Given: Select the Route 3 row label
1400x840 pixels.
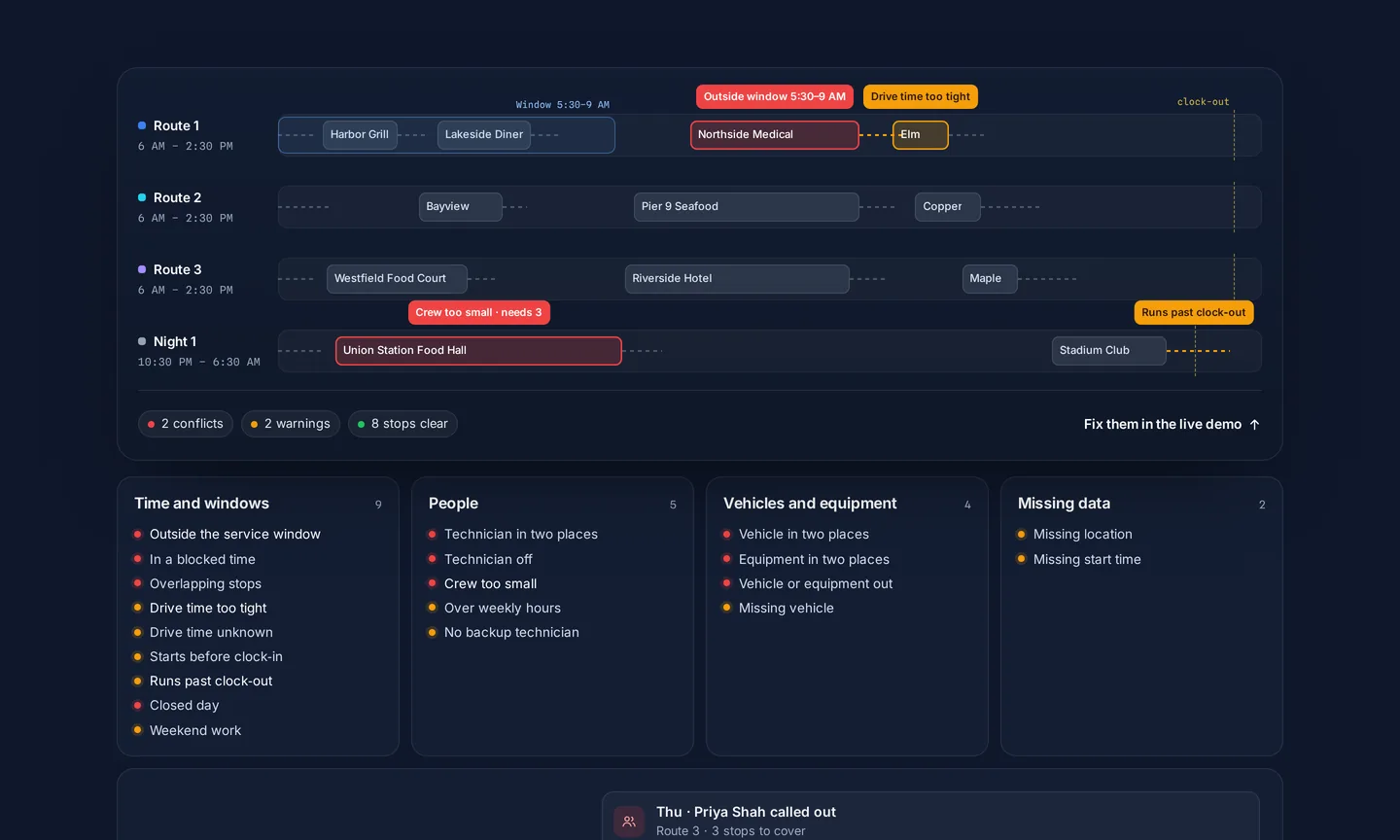Looking at the screenshot, I should (x=177, y=270).
